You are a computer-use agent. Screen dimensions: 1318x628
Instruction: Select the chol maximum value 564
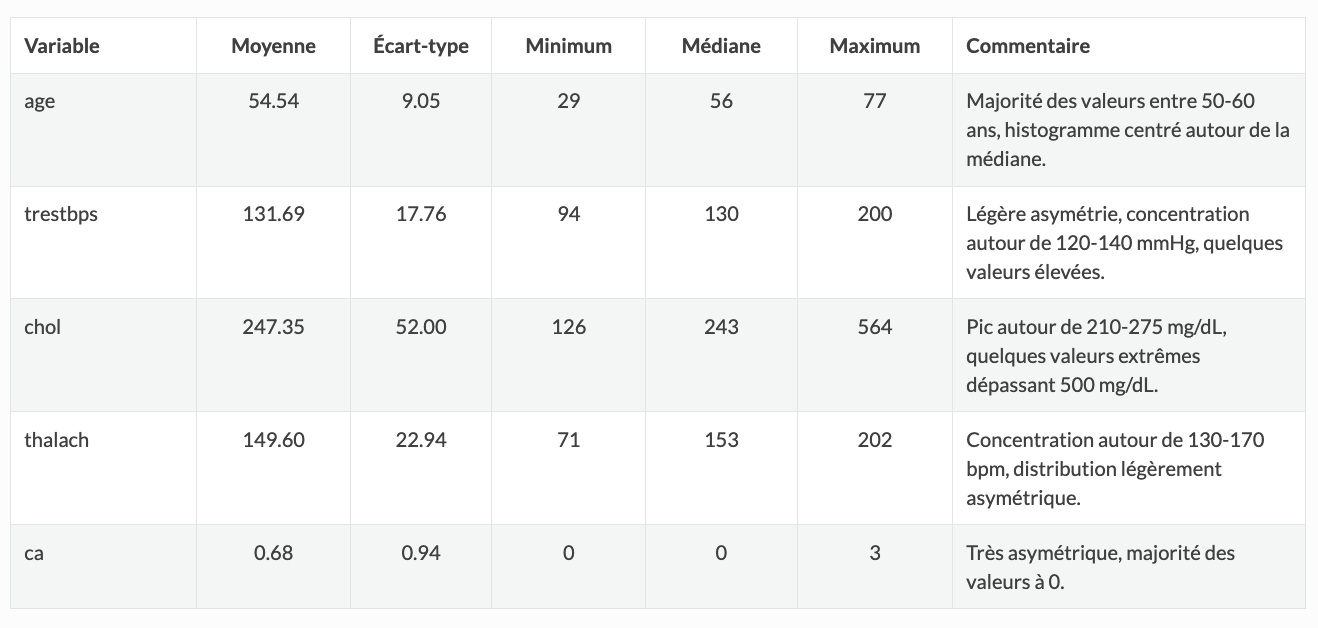[874, 327]
